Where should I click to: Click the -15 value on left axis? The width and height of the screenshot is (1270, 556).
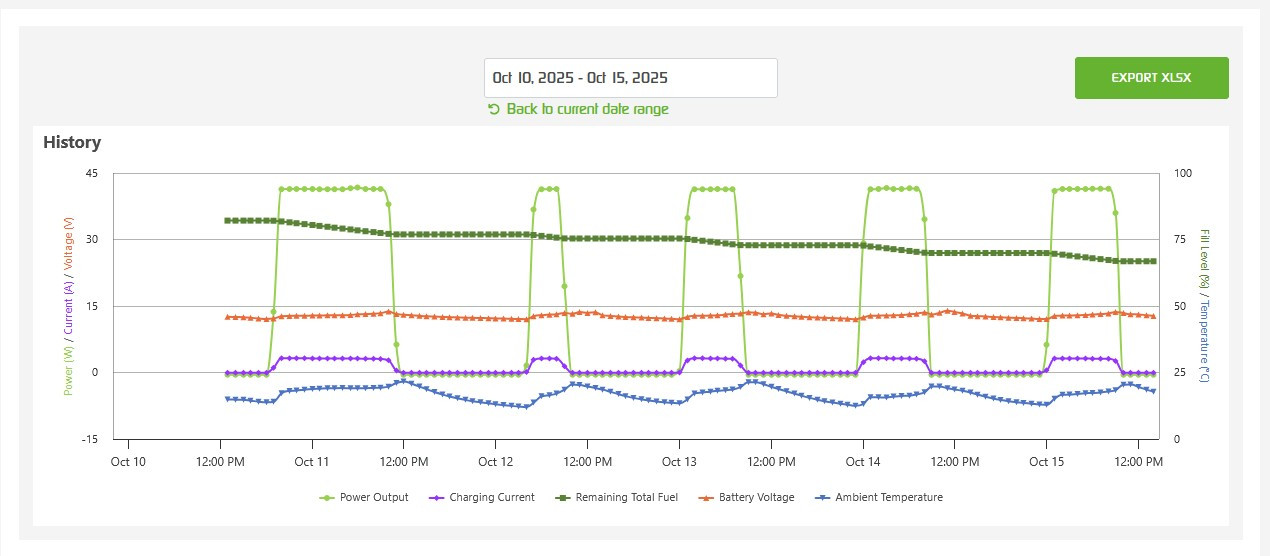click(x=89, y=439)
